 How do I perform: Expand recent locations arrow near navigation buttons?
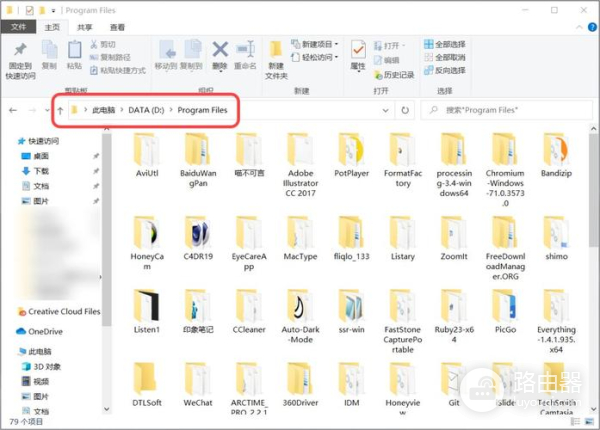tap(47, 110)
